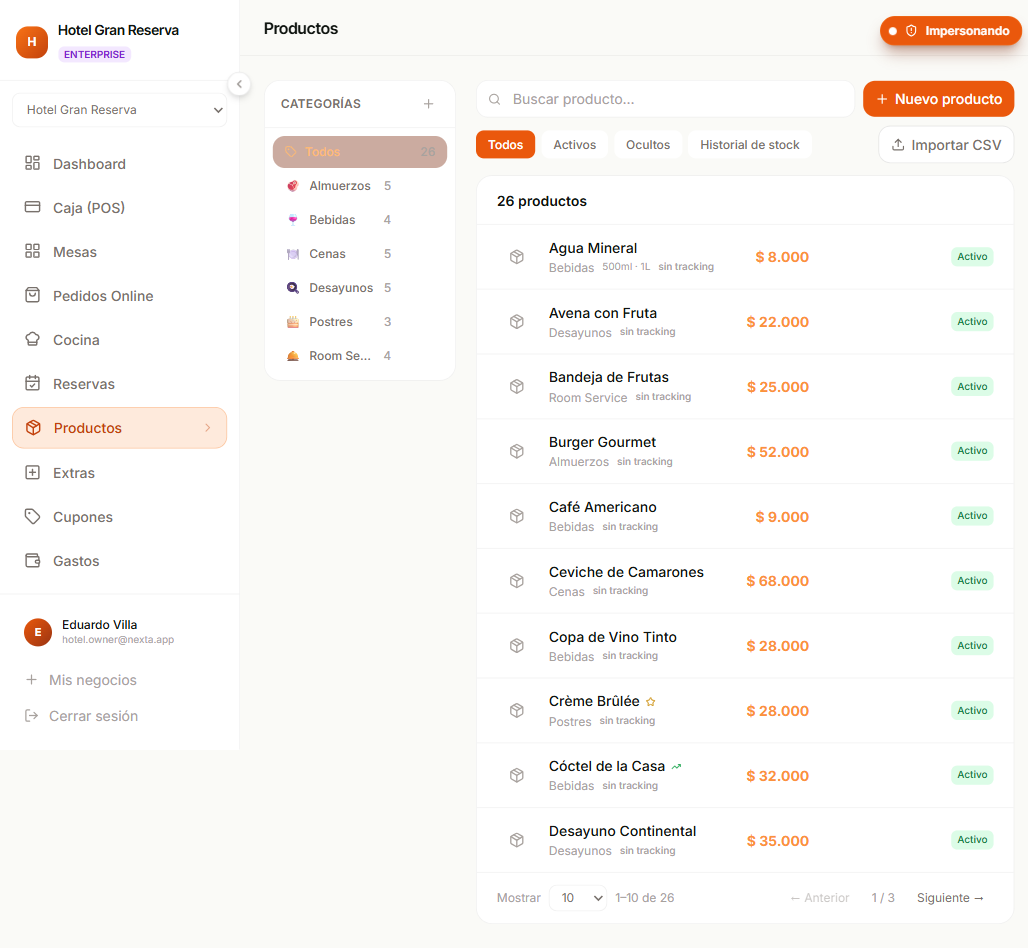Open Dashboard from the sidebar
This screenshot has height=948, width=1028.
(x=119, y=164)
